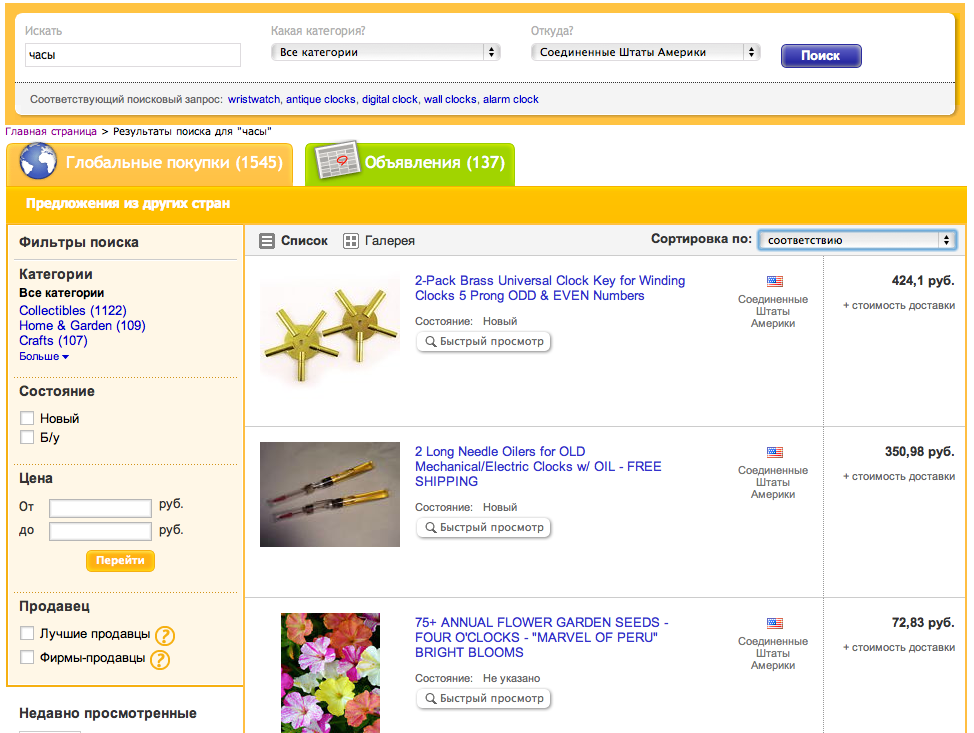Open the wristwatch suggested search link
The image size is (974, 733).
pos(253,100)
